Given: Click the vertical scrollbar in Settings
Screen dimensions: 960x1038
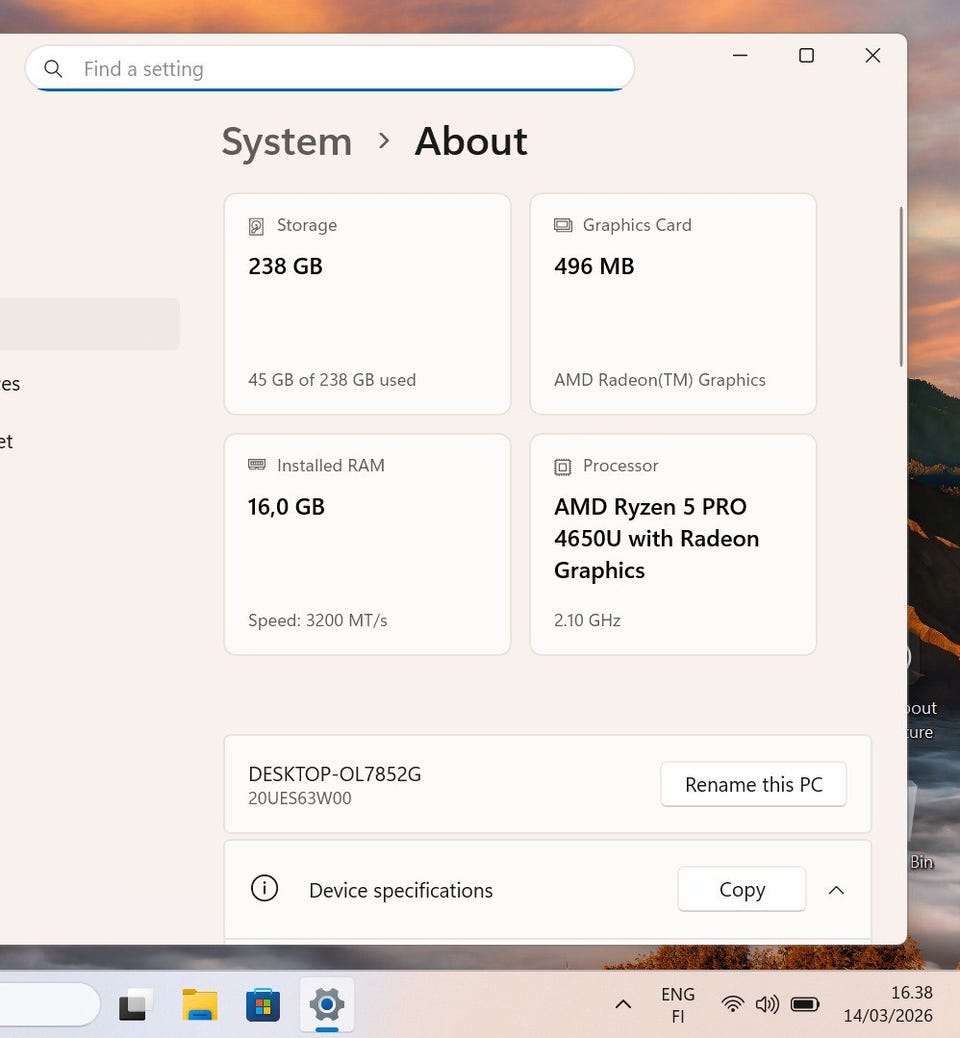Looking at the screenshot, I should pyautogui.click(x=901, y=286).
